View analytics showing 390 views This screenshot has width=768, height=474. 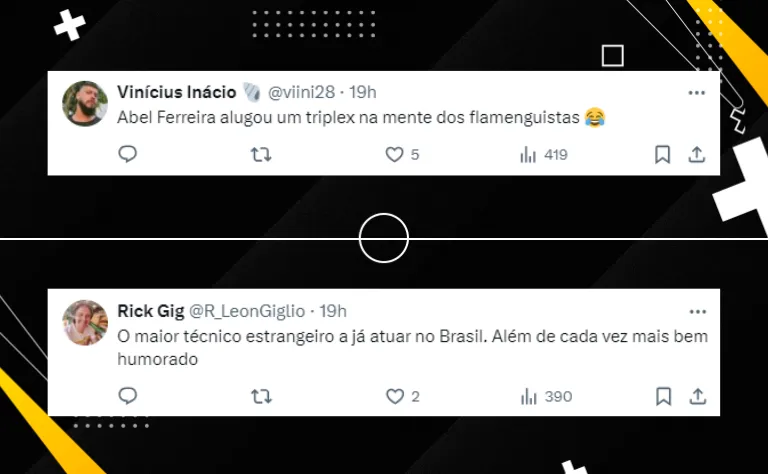pos(546,396)
